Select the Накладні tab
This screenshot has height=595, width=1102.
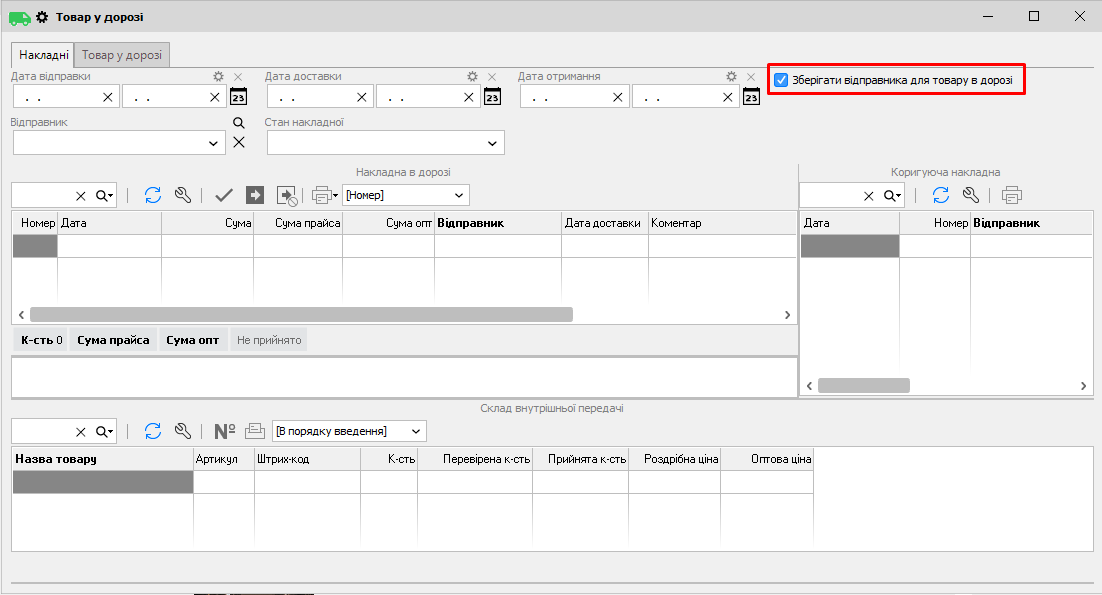pos(43,55)
